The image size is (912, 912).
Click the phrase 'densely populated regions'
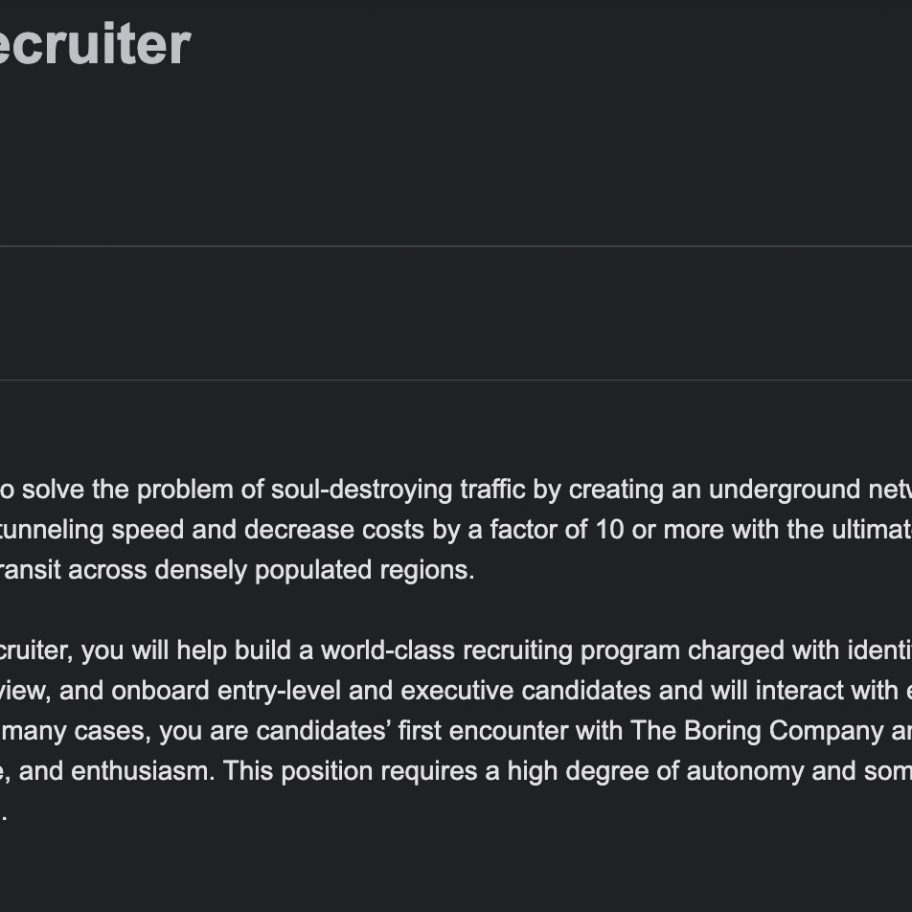pyautogui.click(x=314, y=571)
